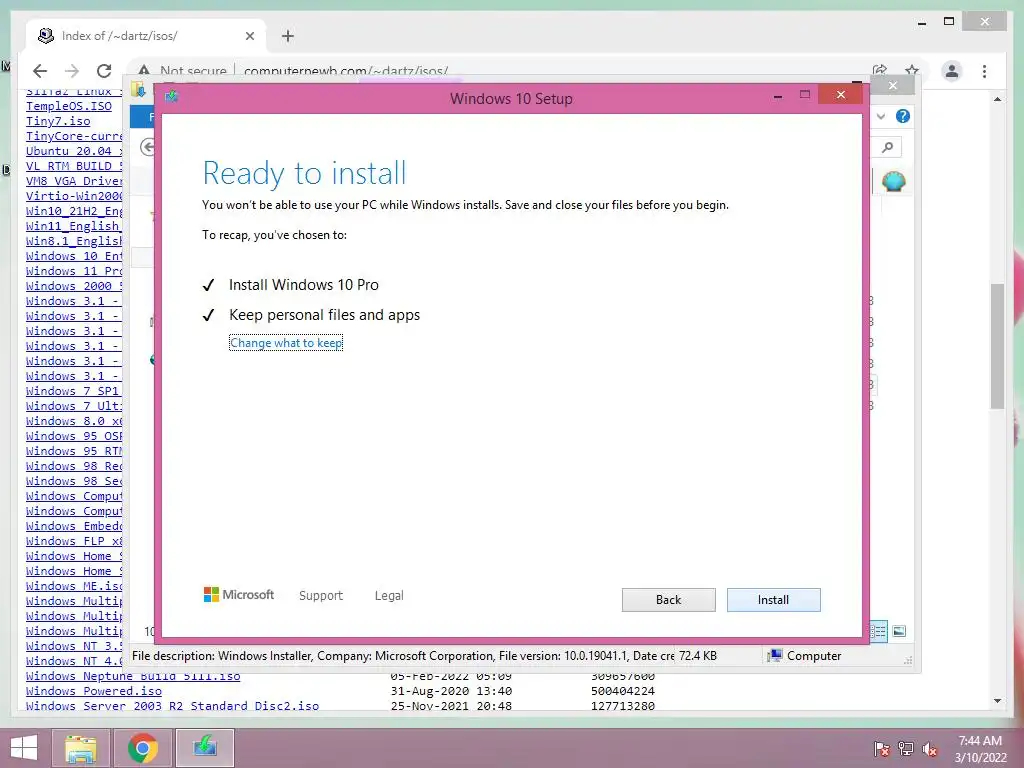Click the muted volume tray icon

tap(930, 749)
